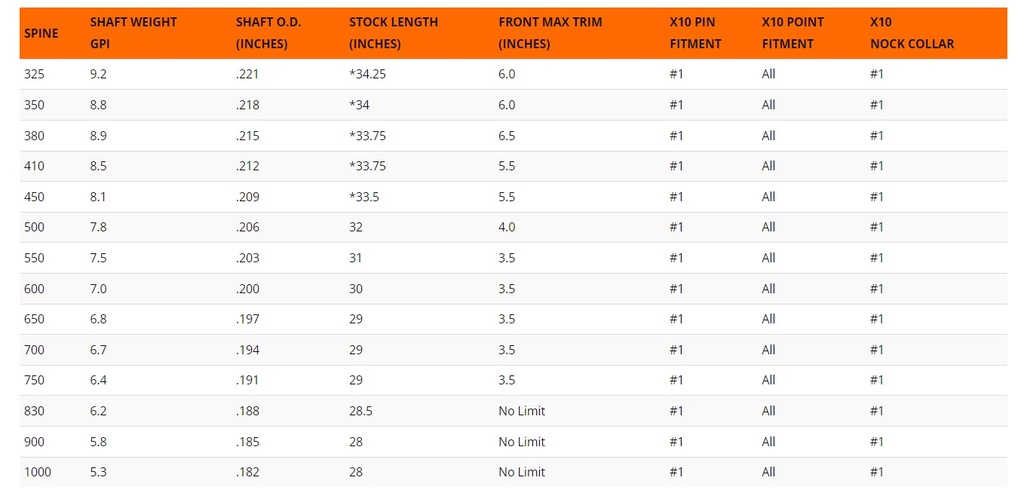
Task: Click the *34.25 stock length cell
Action: pos(369,74)
